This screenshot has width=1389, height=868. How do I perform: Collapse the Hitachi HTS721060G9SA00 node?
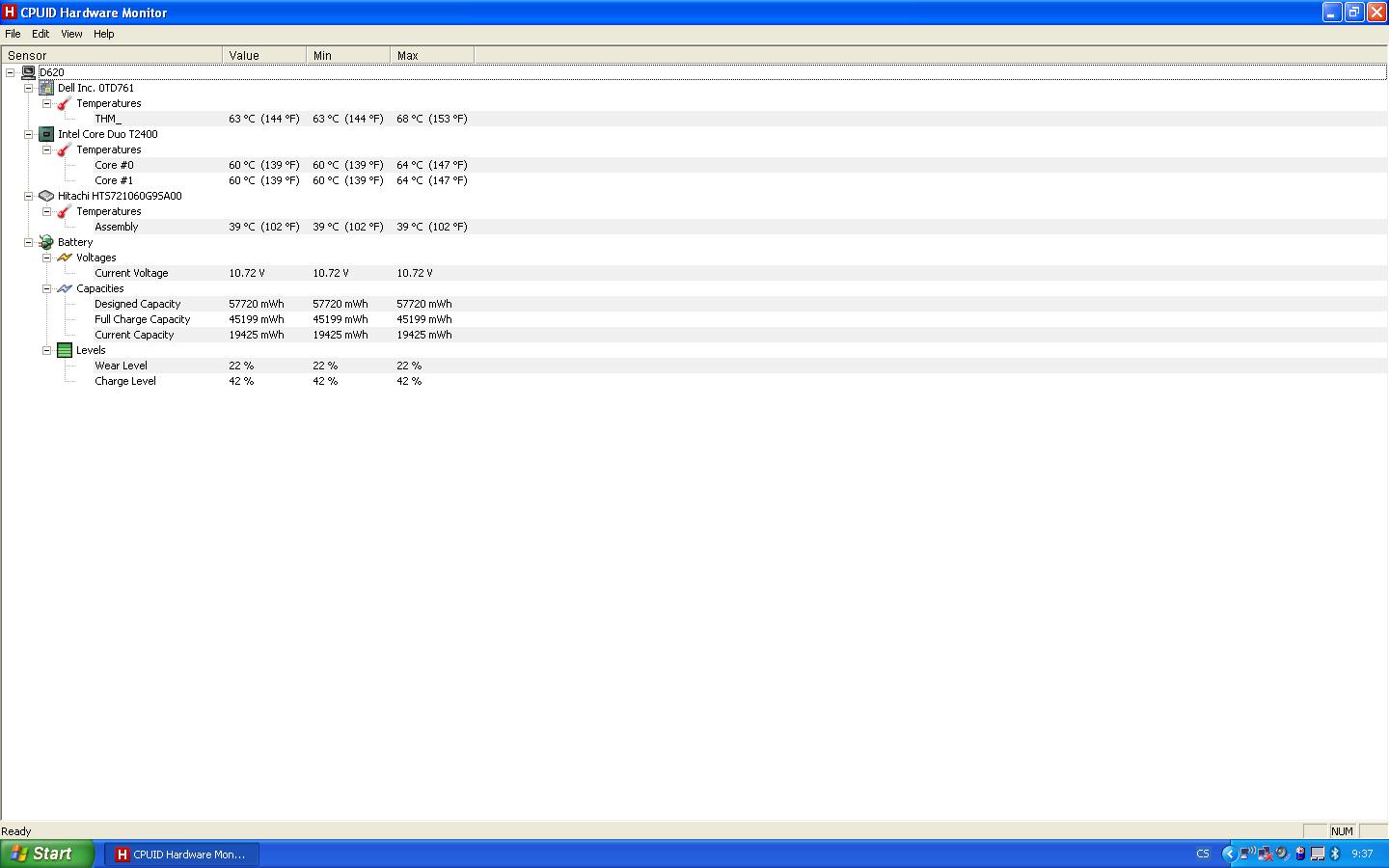(x=28, y=196)
